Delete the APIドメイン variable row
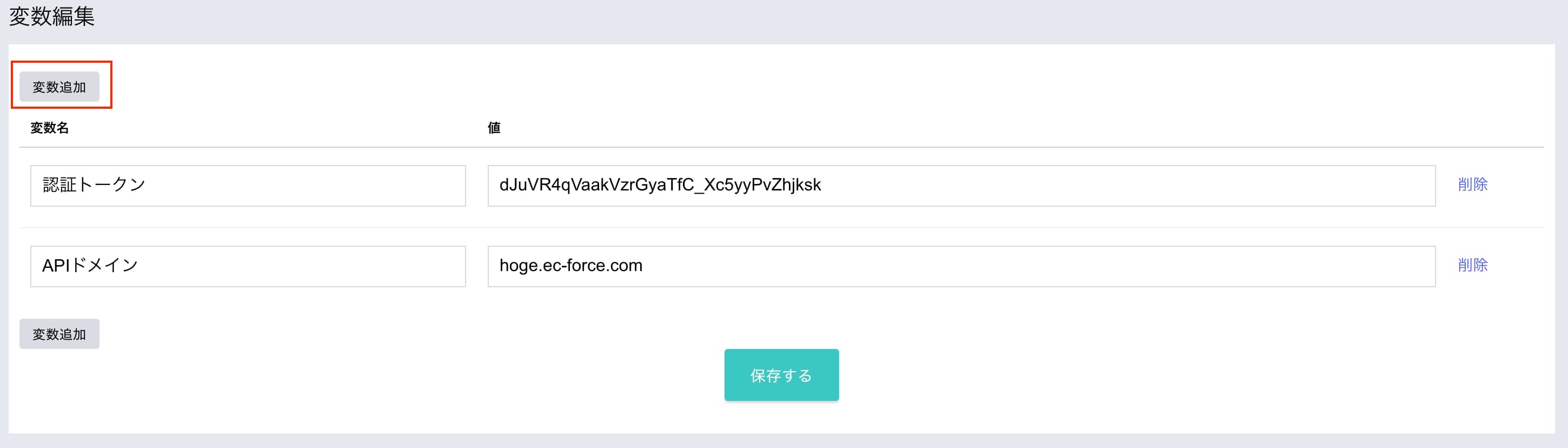This screenshot has height=448, width=1568. point(1472,265)
